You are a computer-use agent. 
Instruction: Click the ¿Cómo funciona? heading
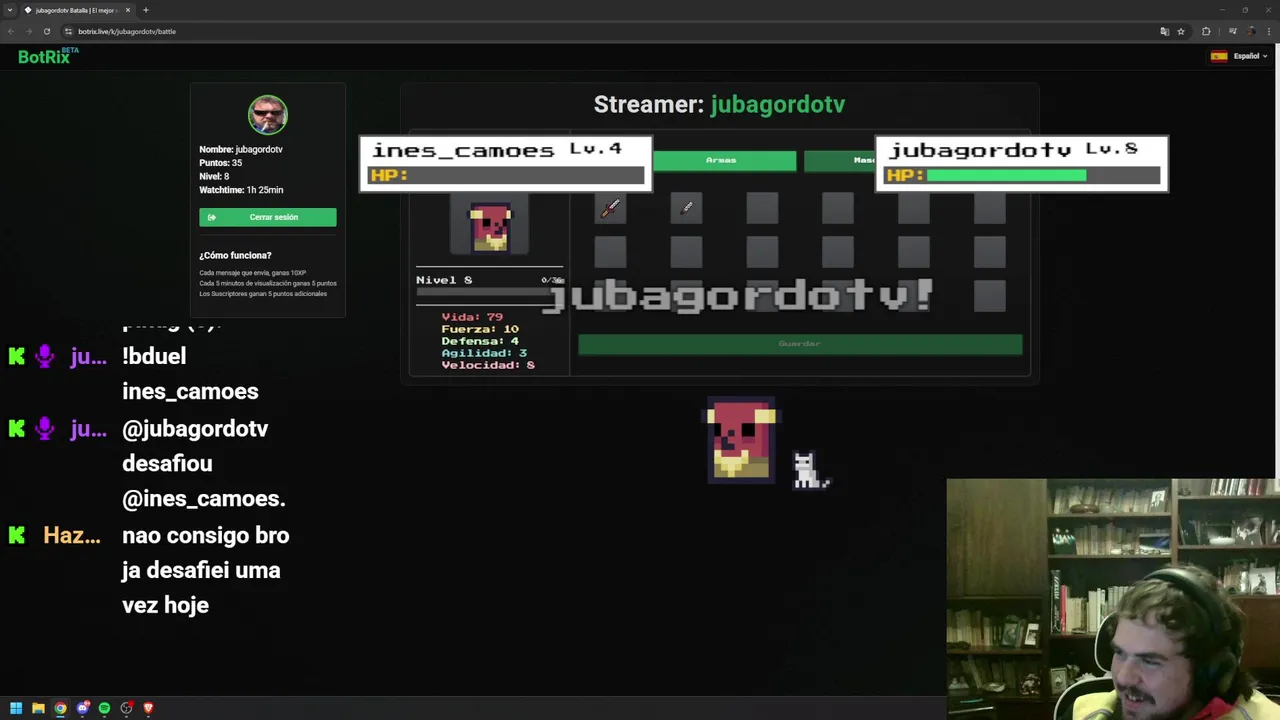(x=235, y=255)
